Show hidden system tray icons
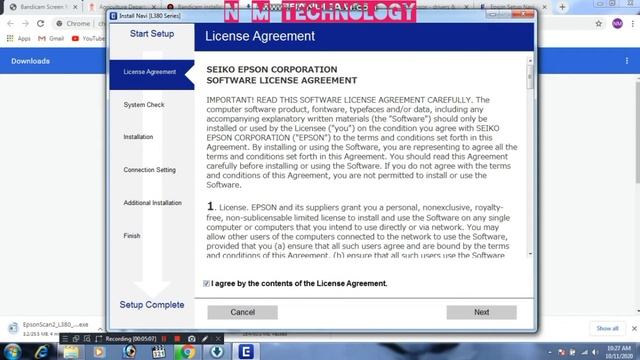 (550, 352)
